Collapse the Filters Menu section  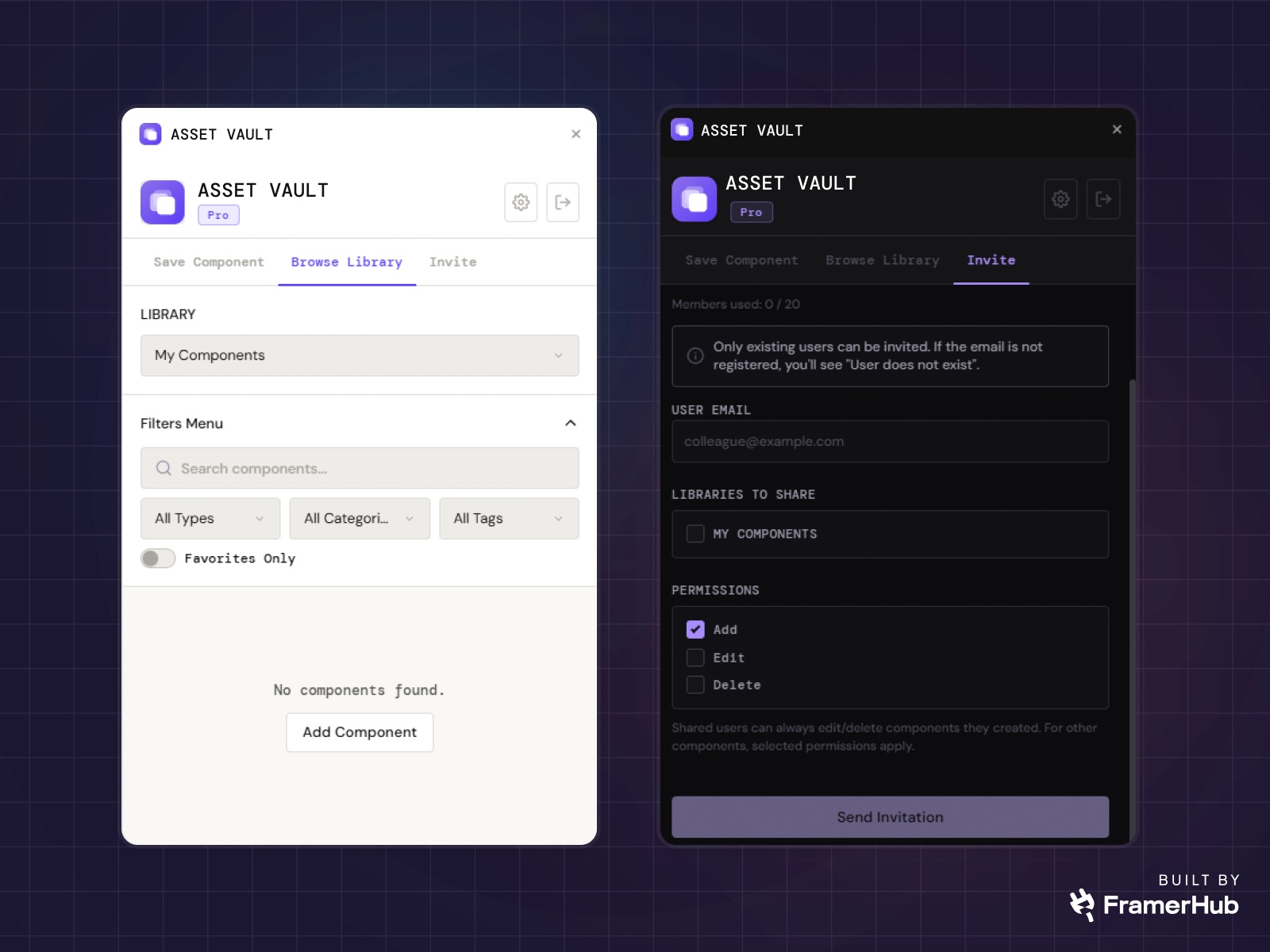570,423
